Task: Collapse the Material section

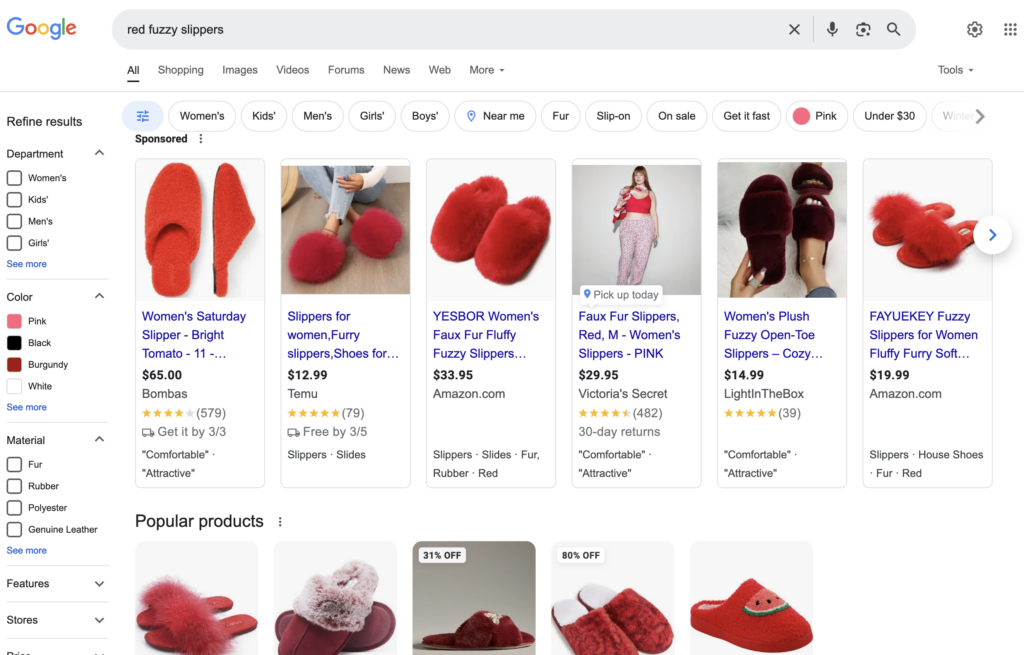Action: pyautogui.click(x=99, y=439)
